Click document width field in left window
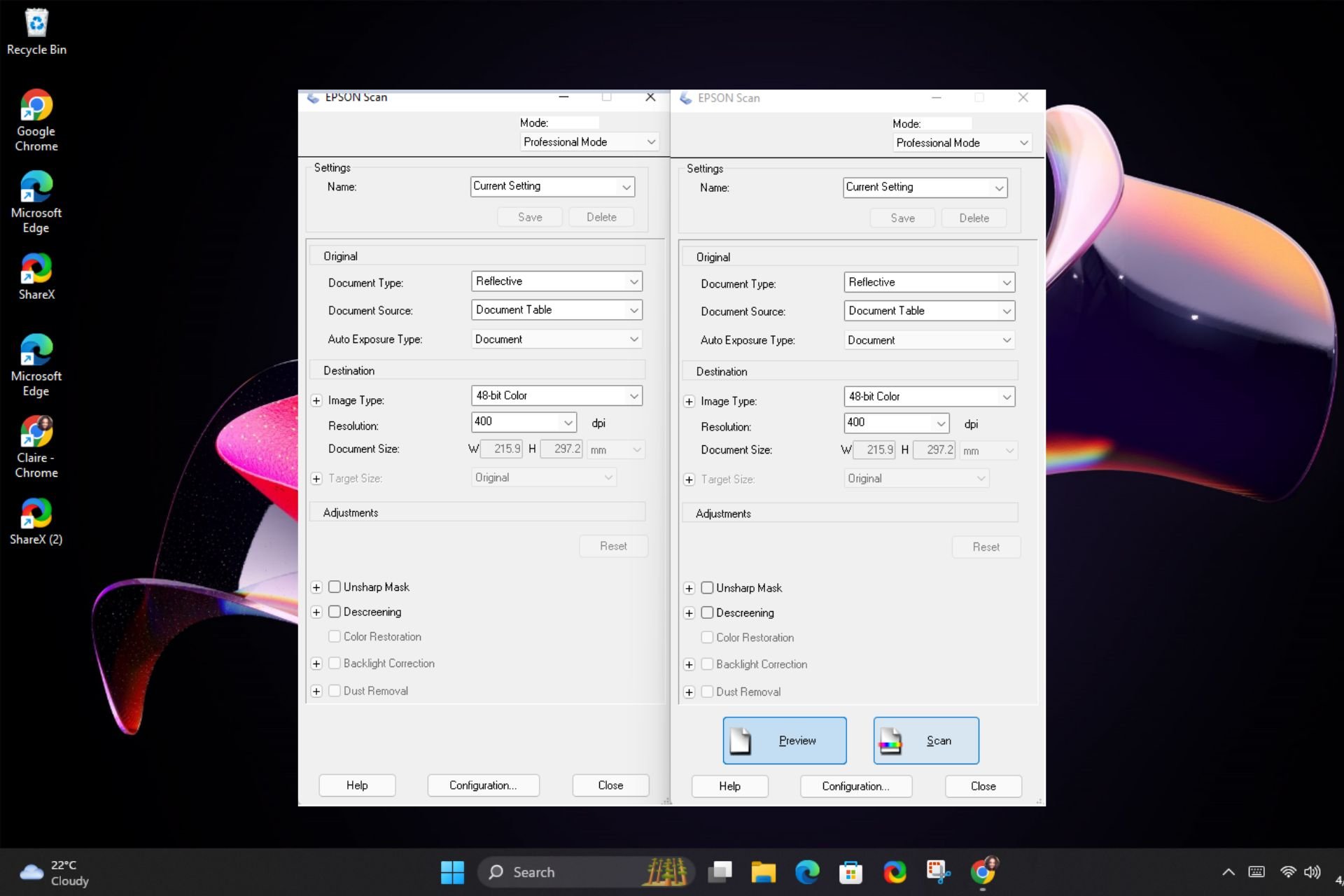This screenshot has height=896, width=1344. coord(502,449)
